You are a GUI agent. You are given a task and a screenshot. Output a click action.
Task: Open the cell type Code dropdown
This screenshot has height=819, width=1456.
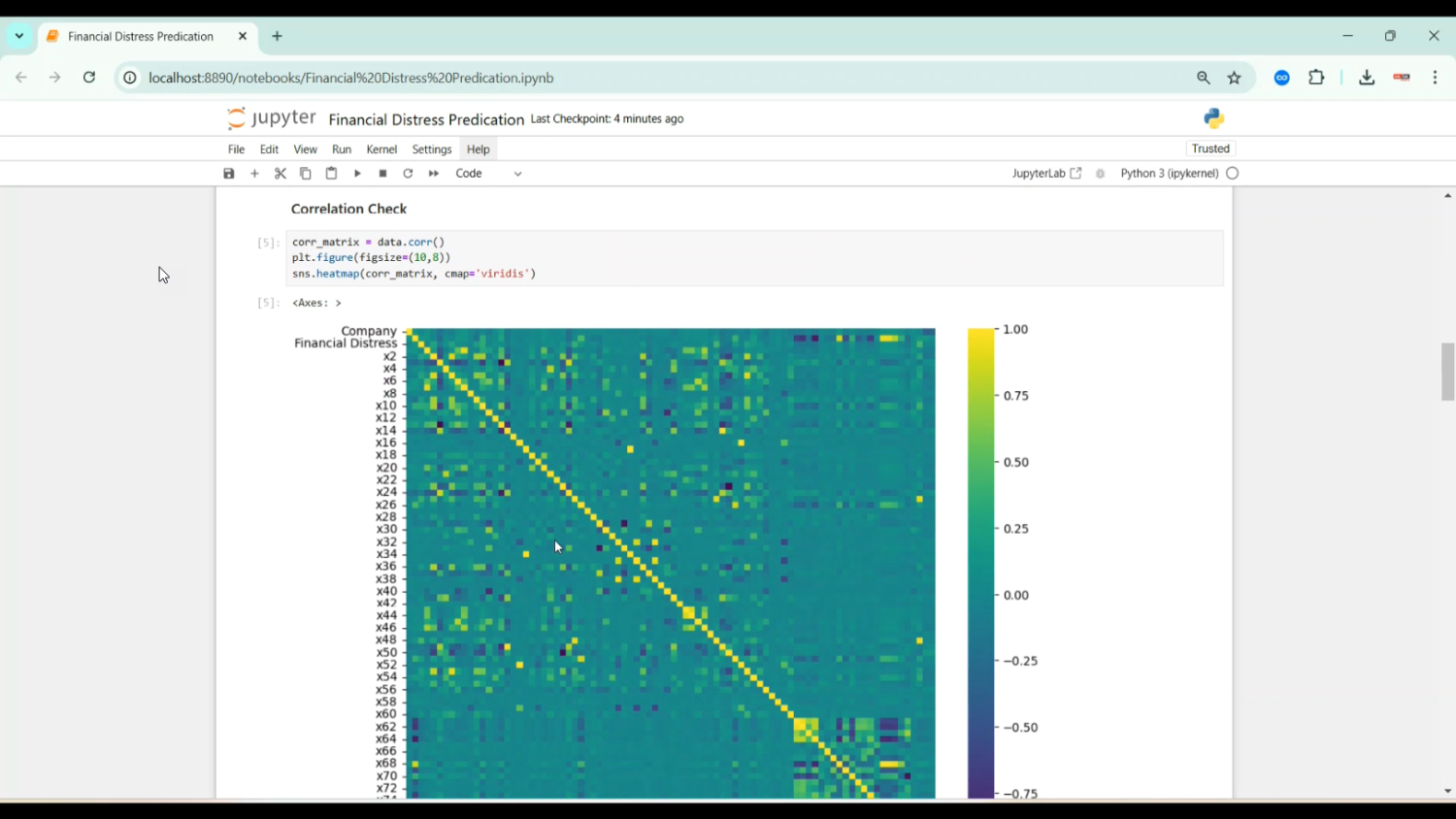(x=489, y=174)
